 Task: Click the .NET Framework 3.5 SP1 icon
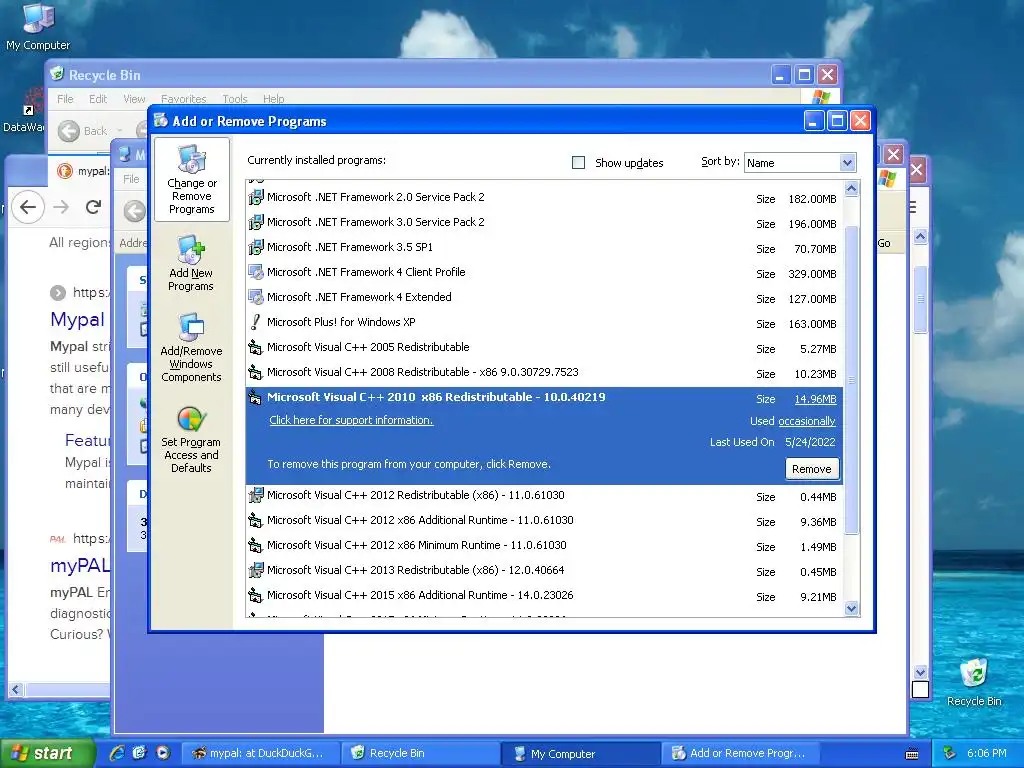point(256,247)
